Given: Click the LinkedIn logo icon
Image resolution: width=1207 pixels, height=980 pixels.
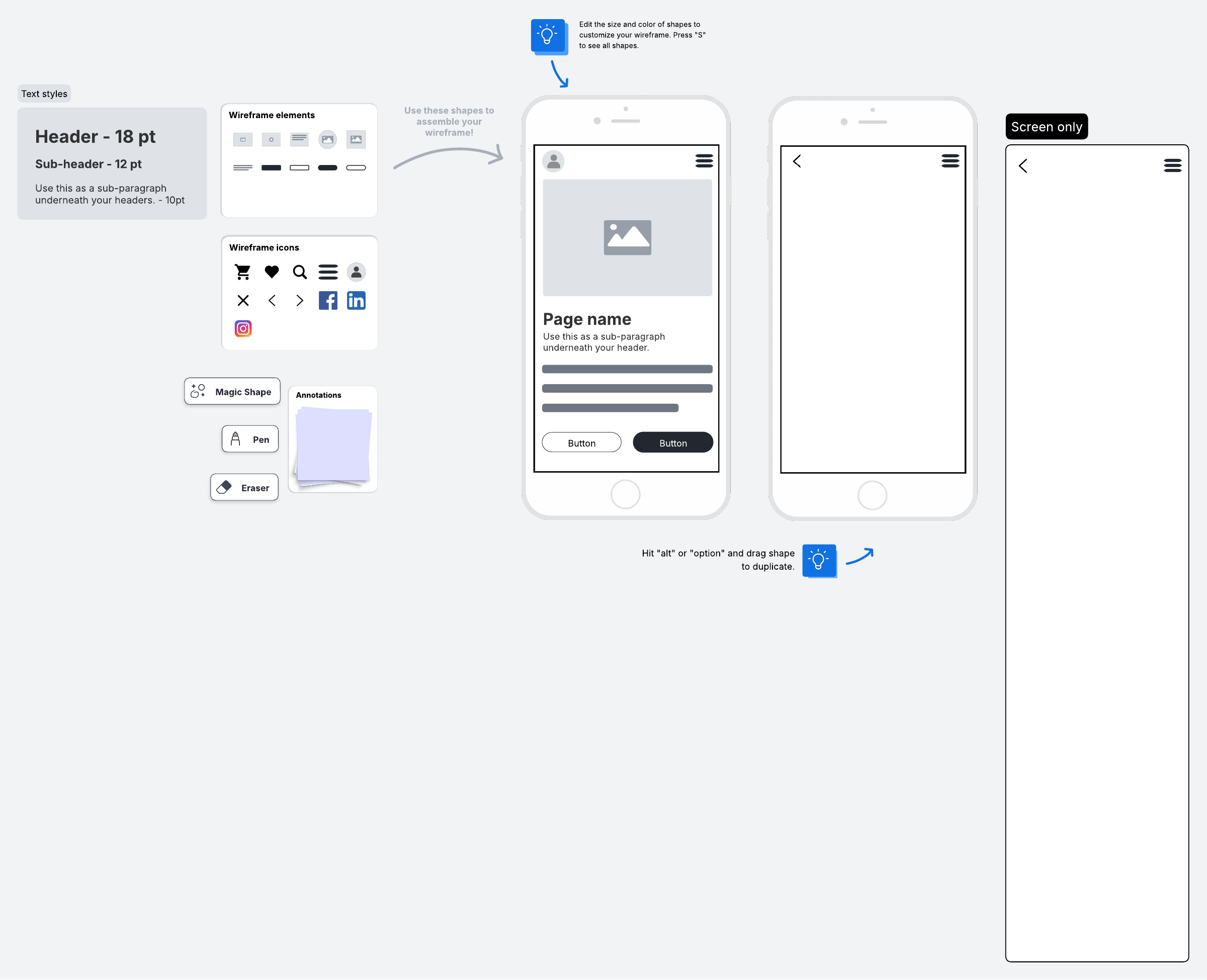Looking at the screenshot, I should pyautogui.click(x=356, y=300).
